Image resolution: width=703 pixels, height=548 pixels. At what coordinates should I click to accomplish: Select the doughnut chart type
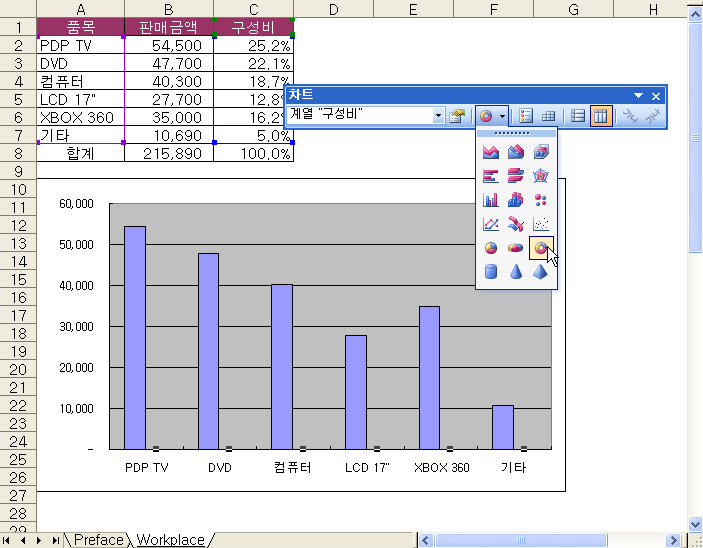click(541, 248)
